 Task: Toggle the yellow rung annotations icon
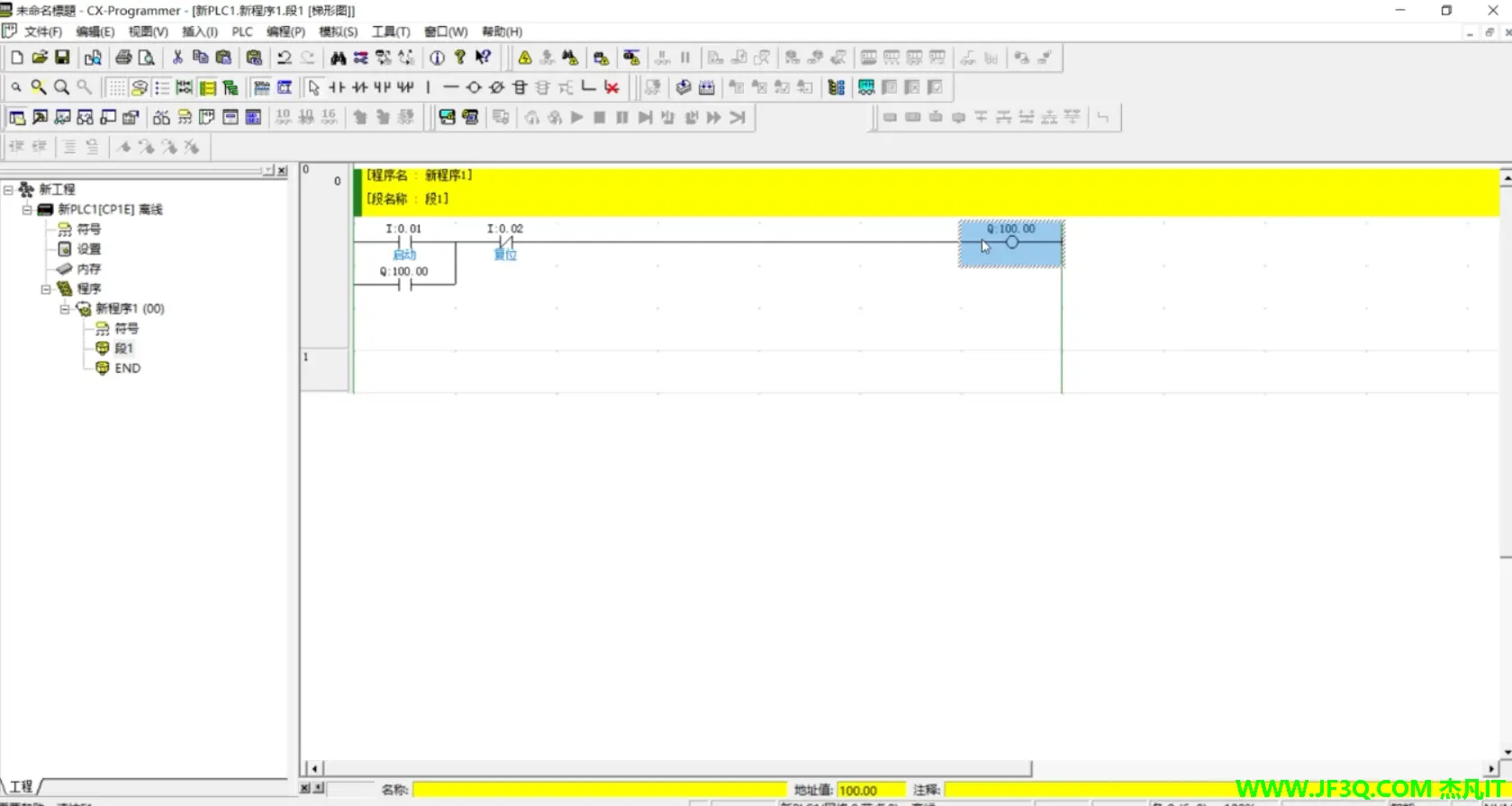[208, 87]
